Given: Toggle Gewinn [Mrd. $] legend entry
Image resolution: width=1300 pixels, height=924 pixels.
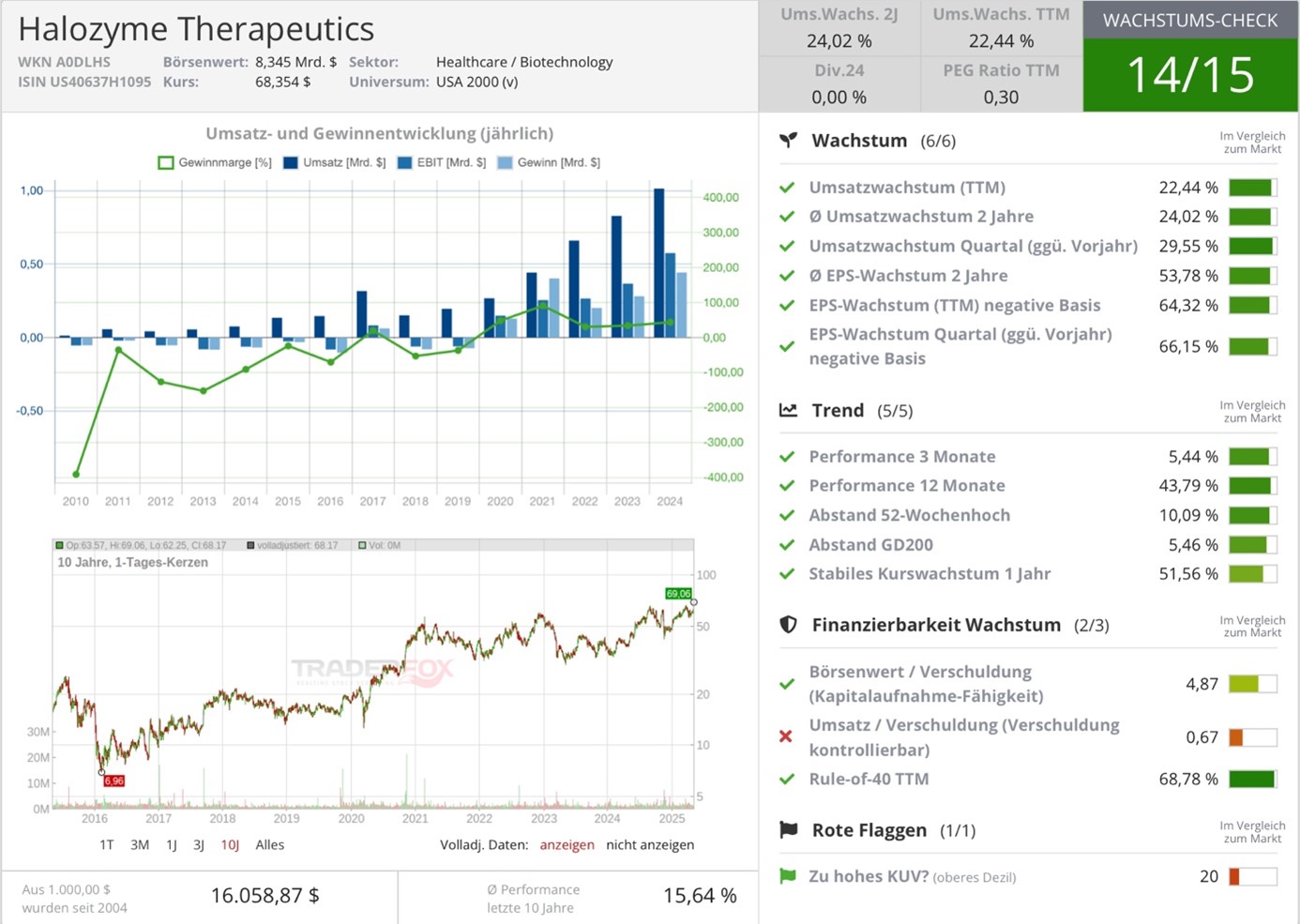Looking at the screenshot, I should click(x=549, y=162).
